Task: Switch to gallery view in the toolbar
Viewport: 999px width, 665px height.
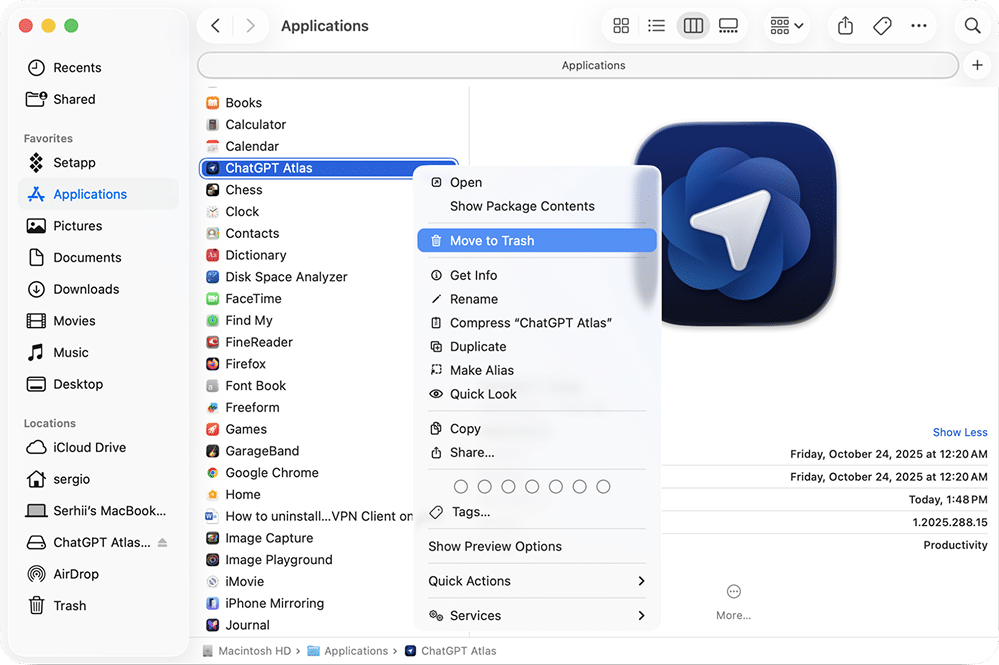Action: [x=729, y=25]
